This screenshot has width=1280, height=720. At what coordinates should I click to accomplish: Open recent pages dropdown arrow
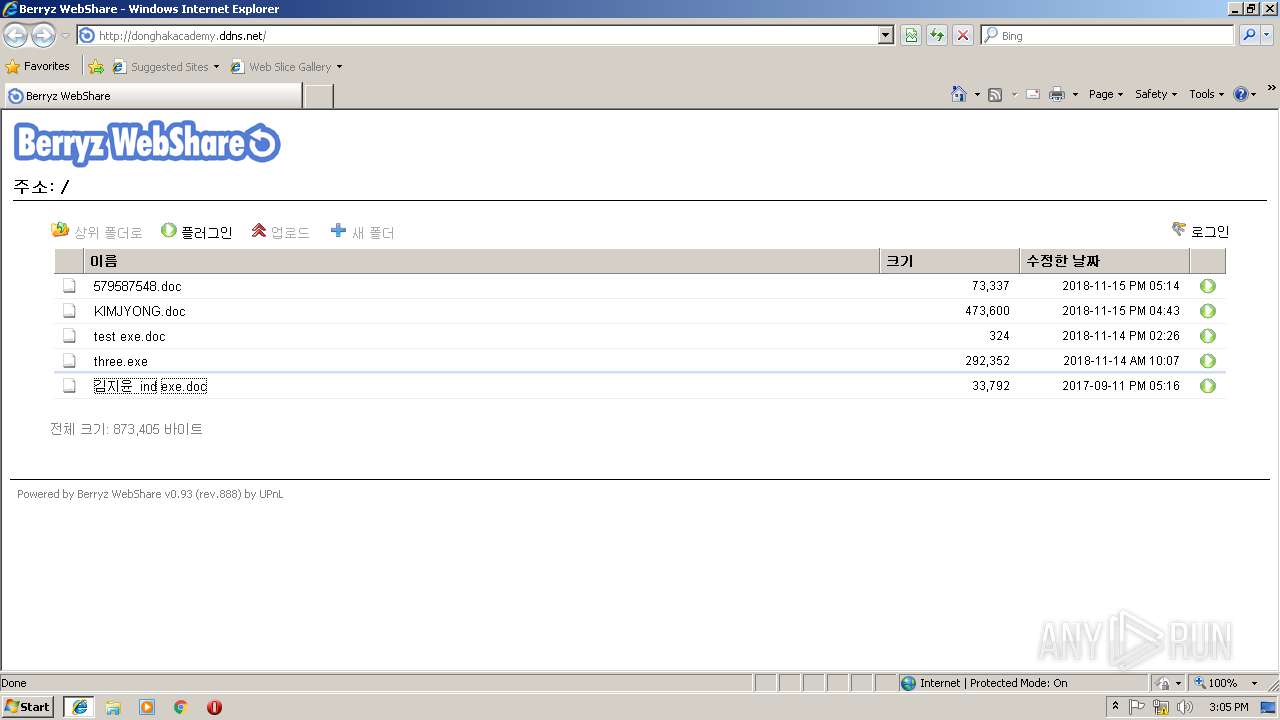pyautogui.click(x=65, y=35)
